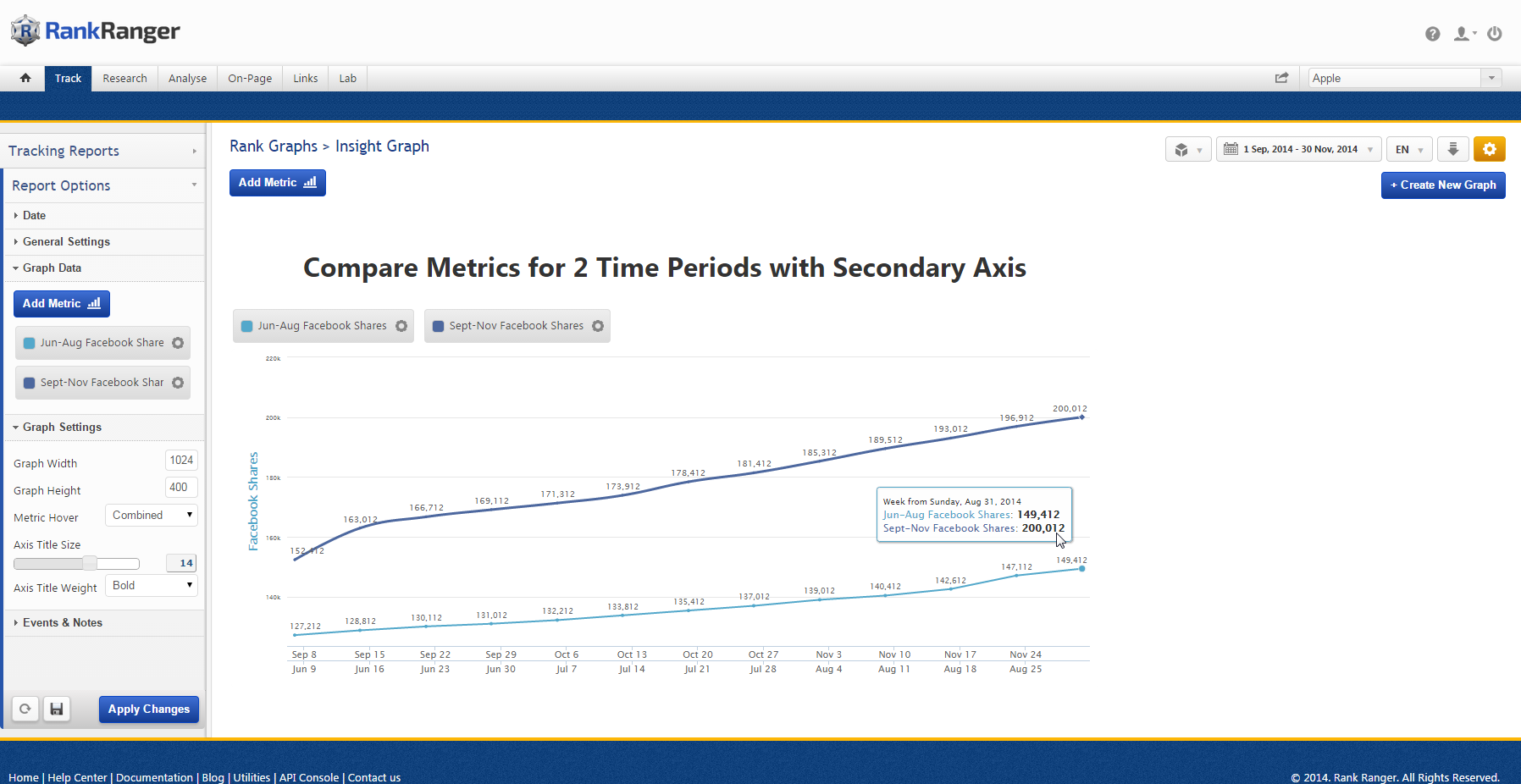
Task: Open the On-Page tab
Action: pos(250,78)
